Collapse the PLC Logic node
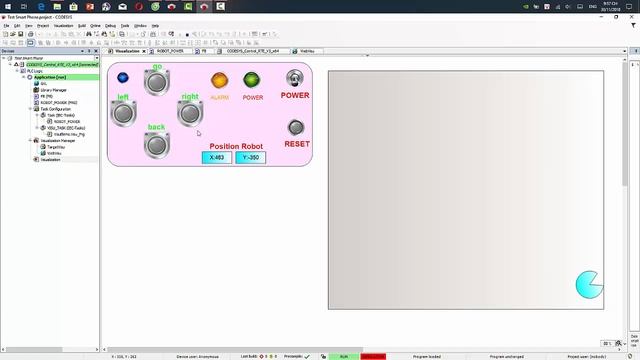 pyautogui.click(x=17, y=71)
